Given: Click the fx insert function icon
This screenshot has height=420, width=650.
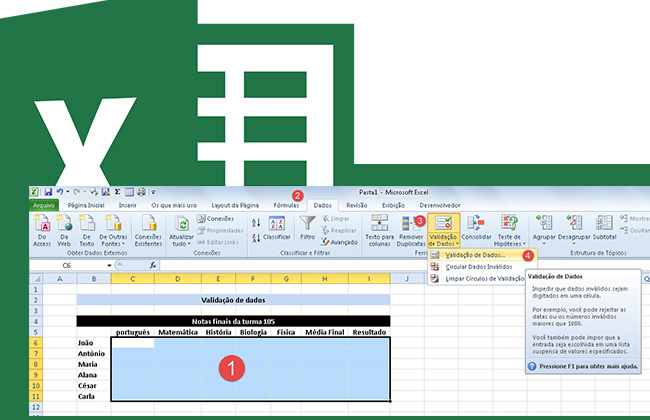Looking at the screenshot, I should point(153,265).
